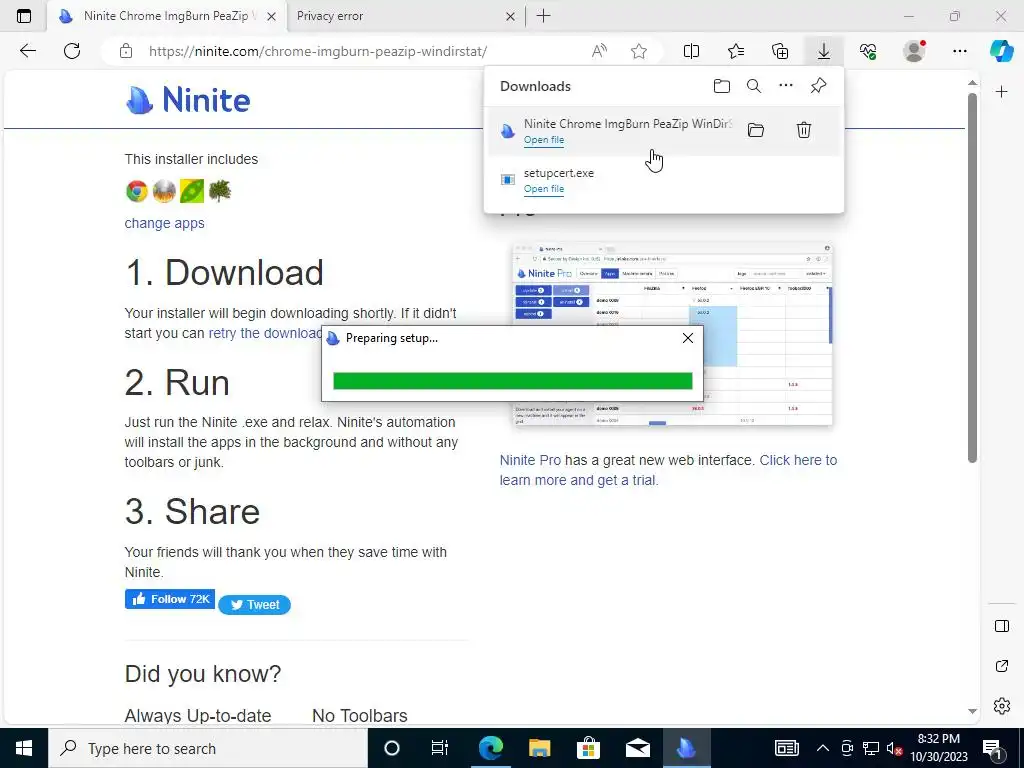Image resolution: width=1024 pixels, height=768 pixels.
Task: Open a new browser tab
Action: tap(543, 16)
